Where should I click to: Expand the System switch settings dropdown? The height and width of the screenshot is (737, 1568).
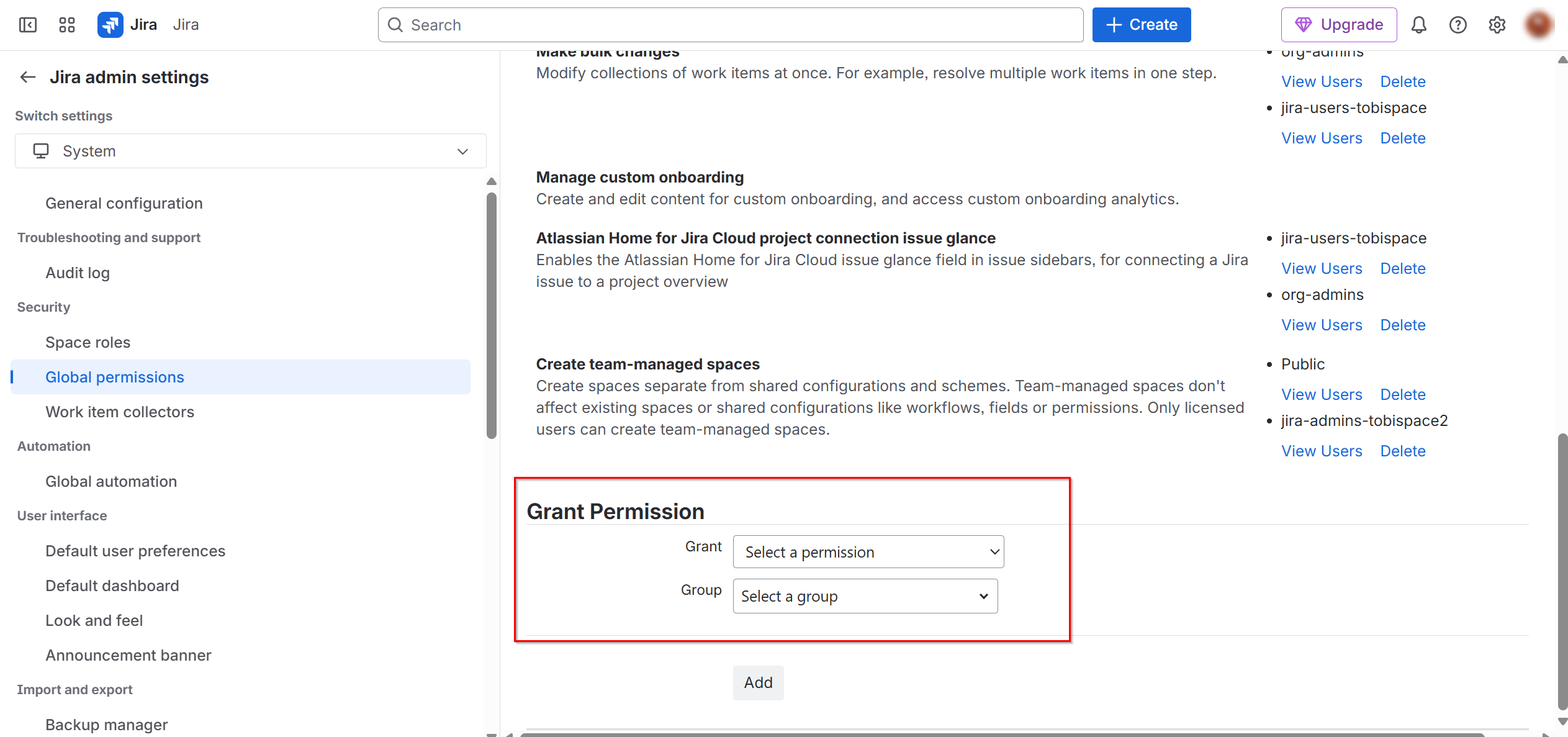[x=250, y=151]
